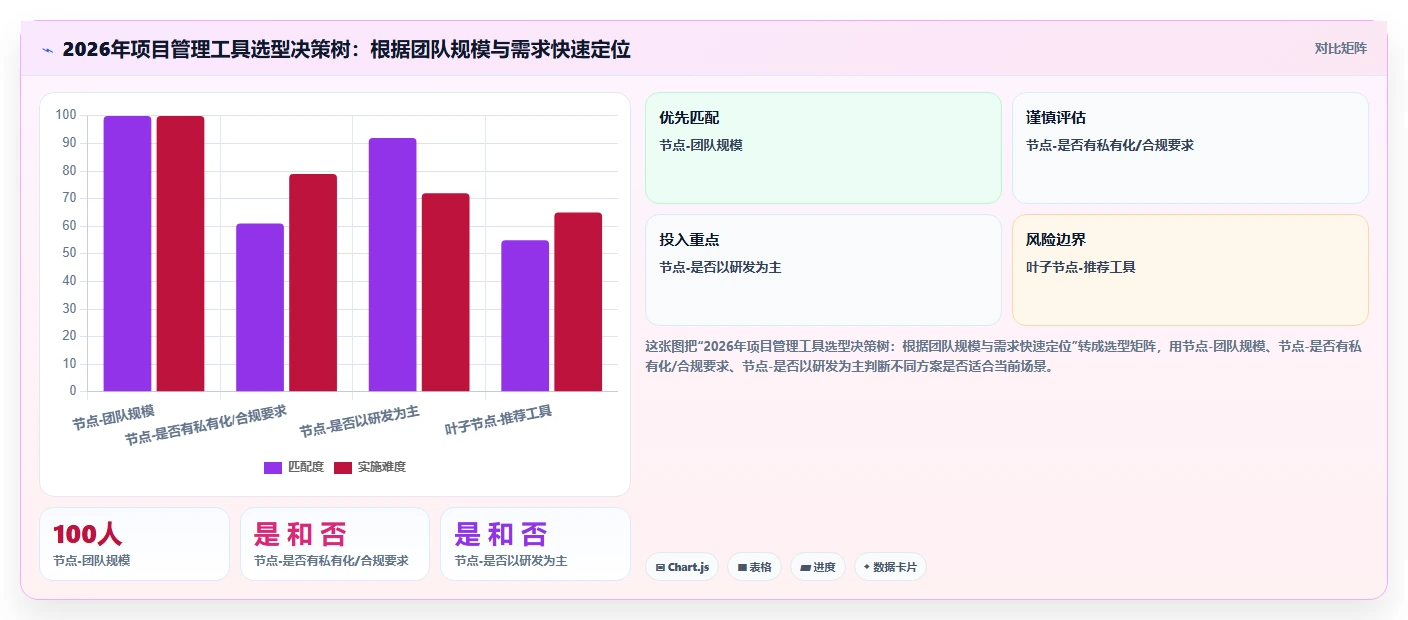Viewport: 1408px width, 620px height.
Task: Toggle the 实施难度 legend swatch
Action: [x=343, y=467]
